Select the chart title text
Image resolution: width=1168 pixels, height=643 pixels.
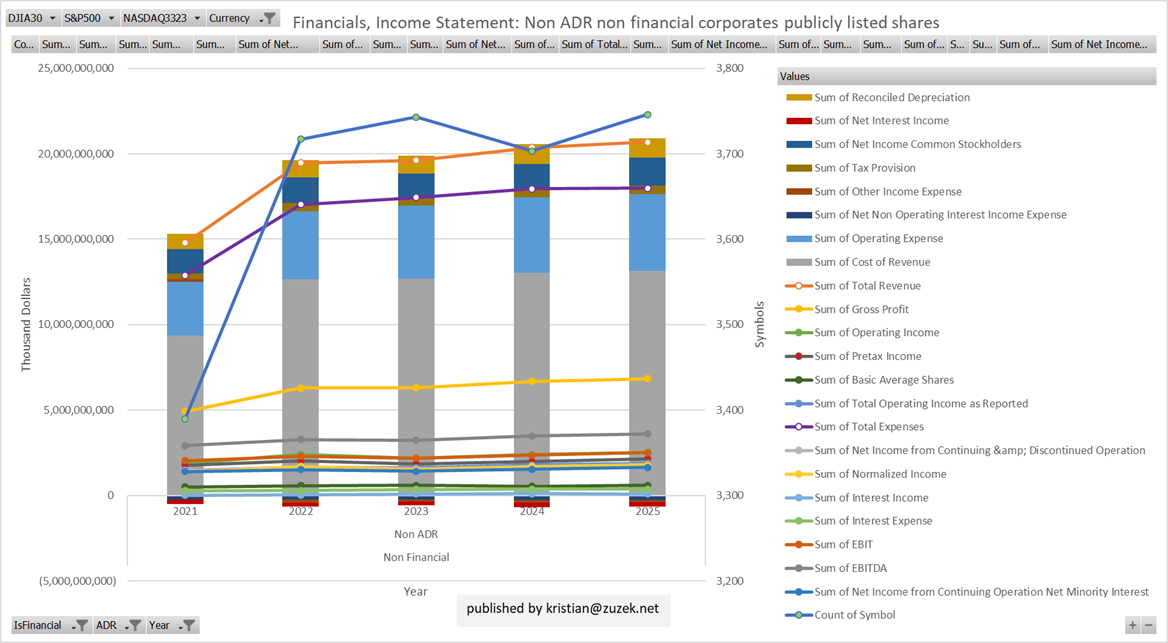(x=615, y=21)
